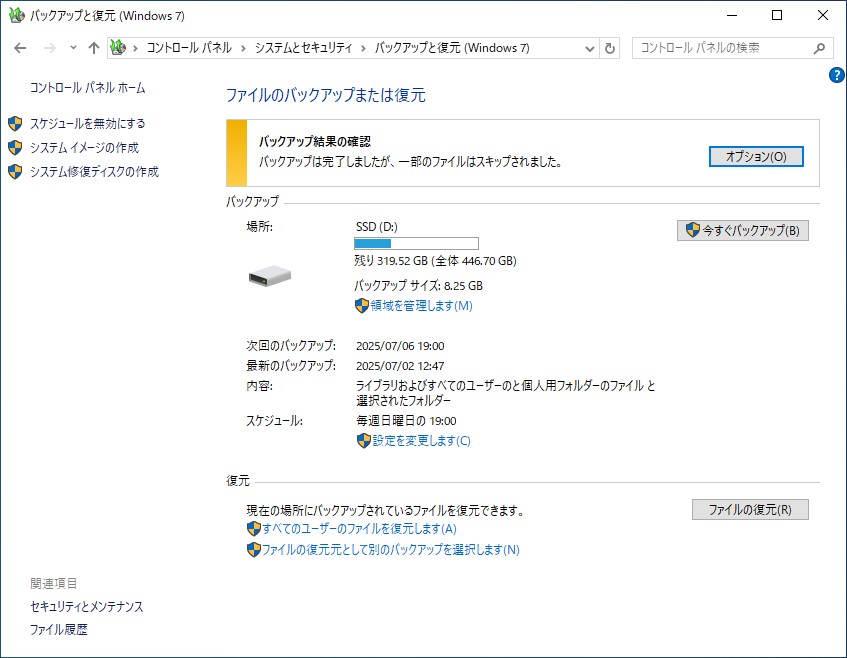Select バックアップと復元 (Windows 7) breadcrumb
This screenshot has width=847, height=658.
click(x=452, y=48)
